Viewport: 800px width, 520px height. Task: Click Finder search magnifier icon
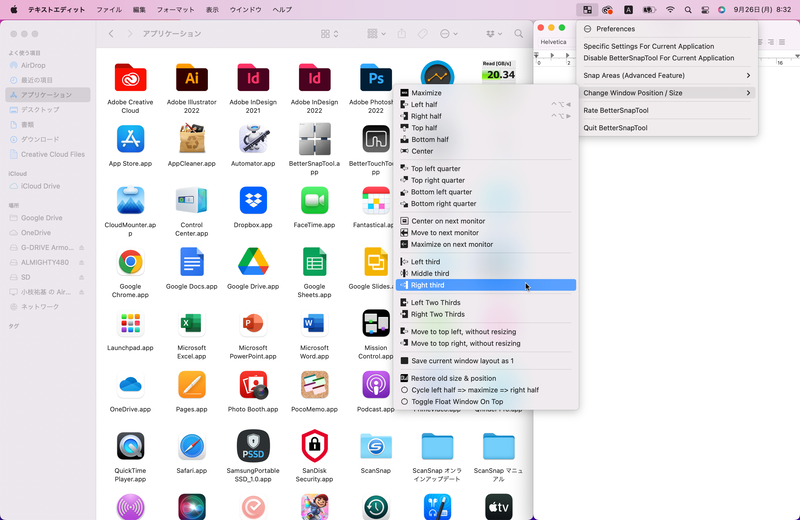click(x=518, y=34)
